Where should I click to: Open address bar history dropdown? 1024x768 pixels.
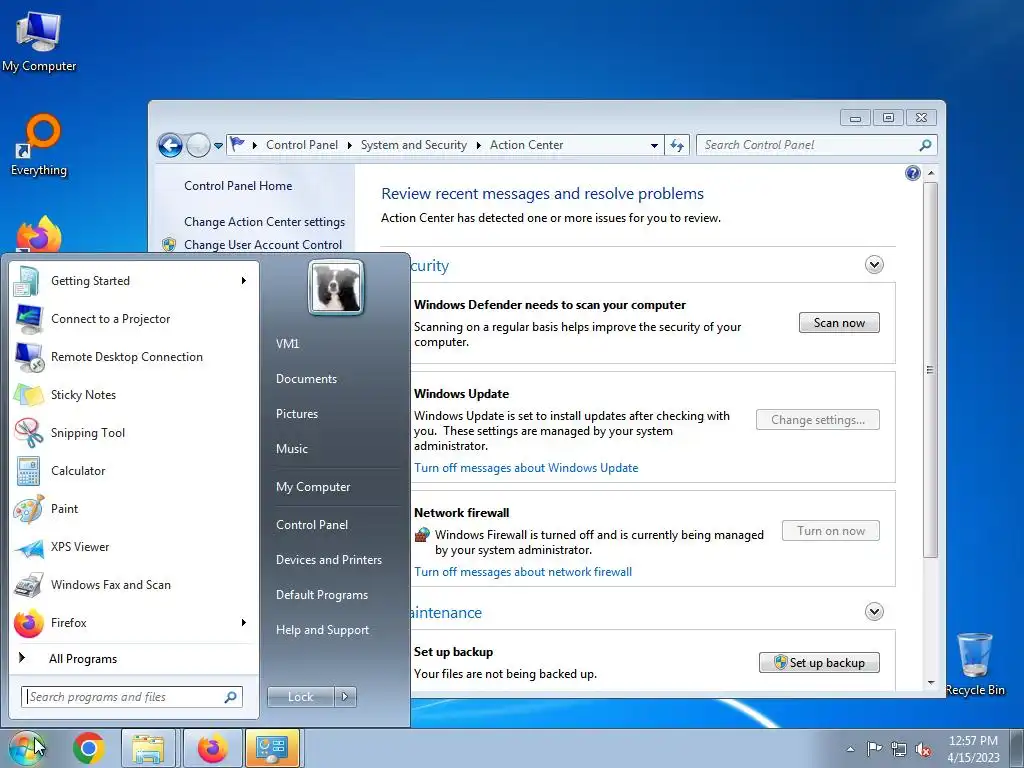point(654,146)
